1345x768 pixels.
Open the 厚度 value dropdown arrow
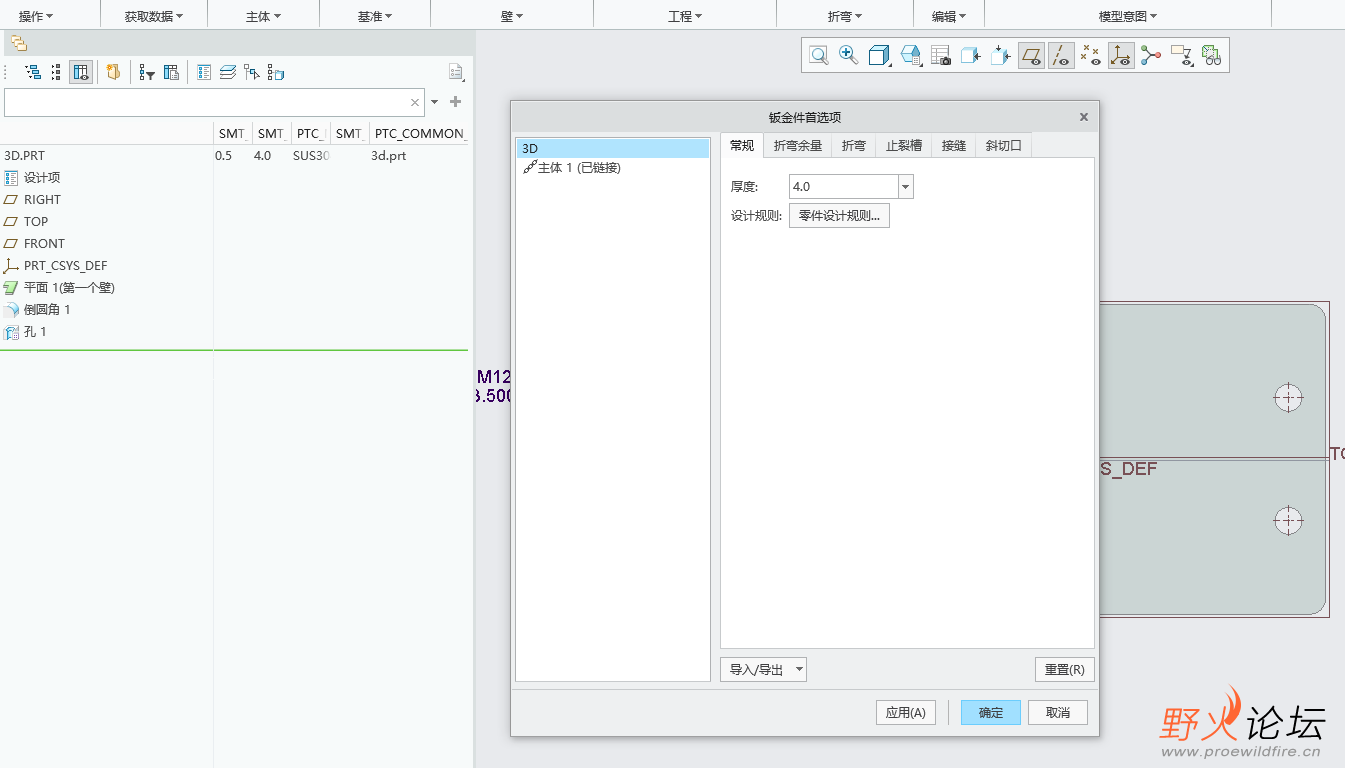point(905,187)
